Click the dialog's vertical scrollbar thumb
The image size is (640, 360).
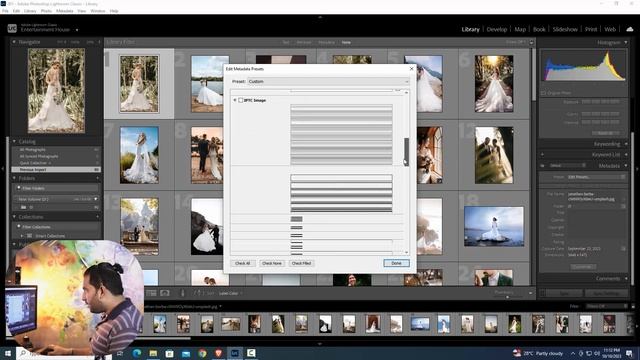click(406, 151)
